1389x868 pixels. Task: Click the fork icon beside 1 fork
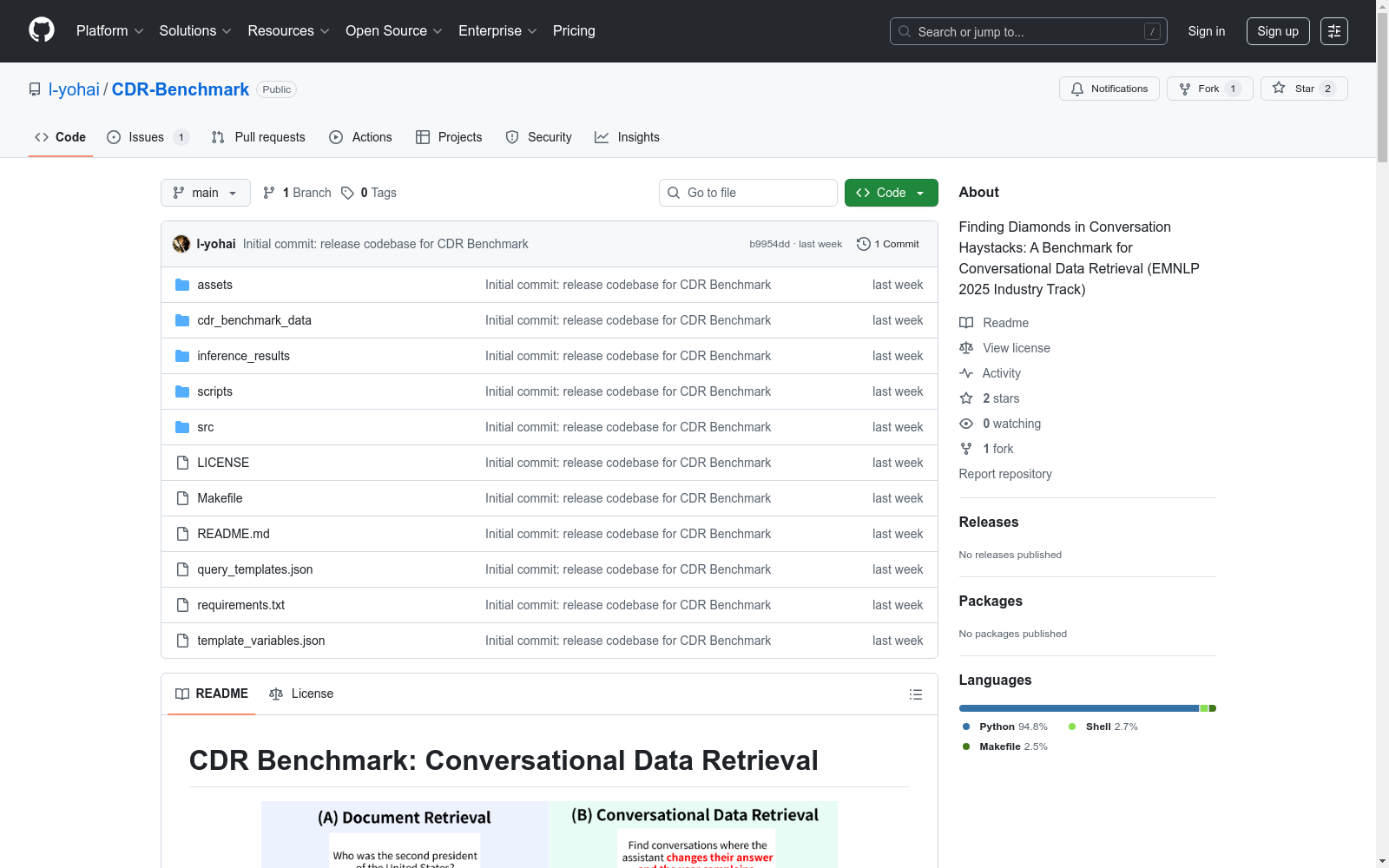pos(966,449)
